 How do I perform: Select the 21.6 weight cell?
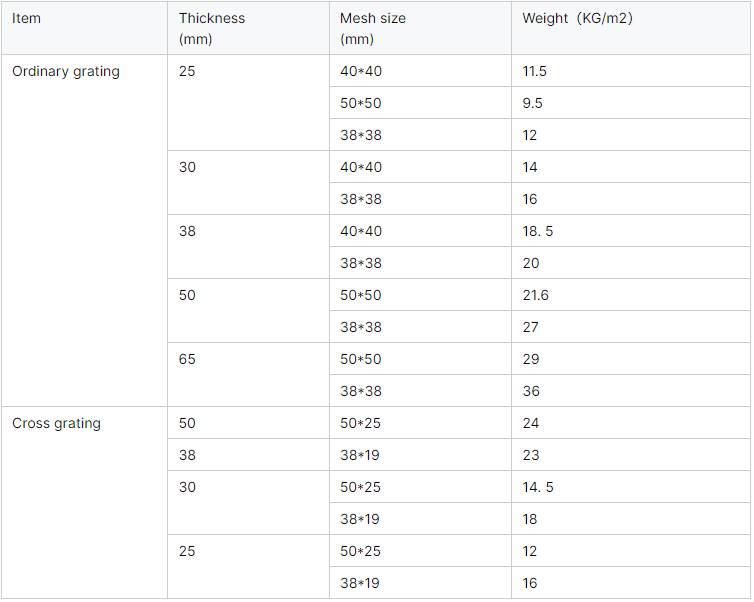(535, 295)
